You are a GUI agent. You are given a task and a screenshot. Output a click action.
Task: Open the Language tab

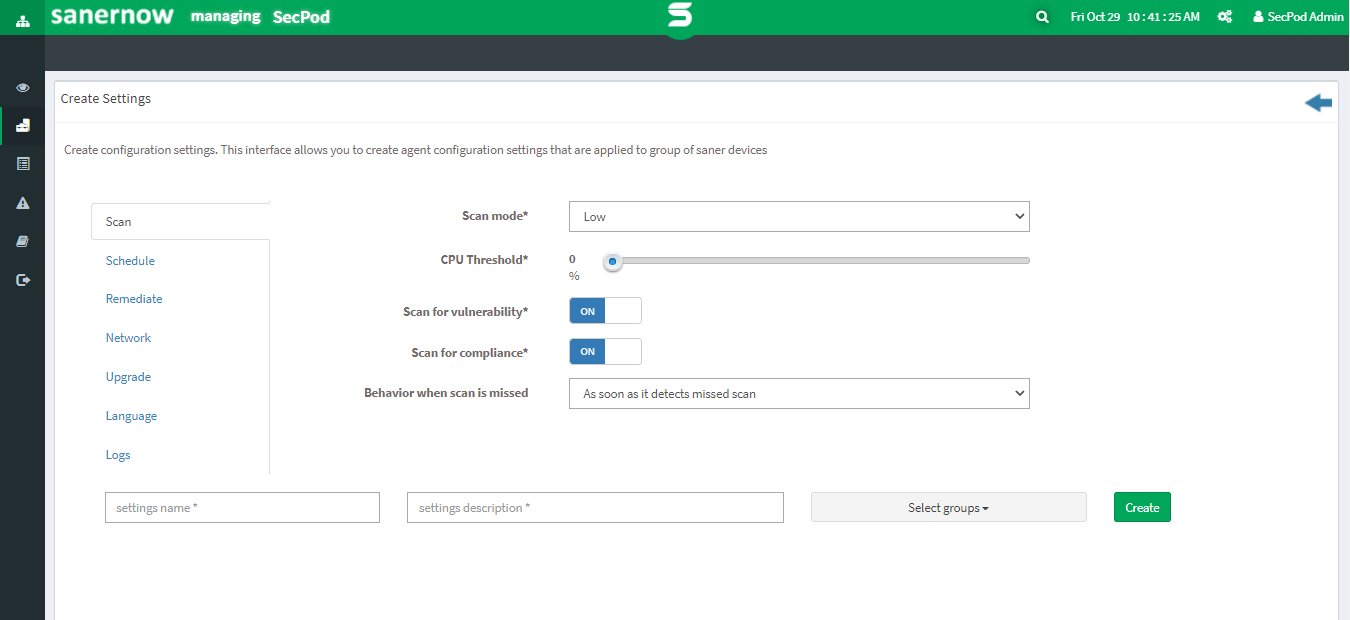click(x=131, y=416)
